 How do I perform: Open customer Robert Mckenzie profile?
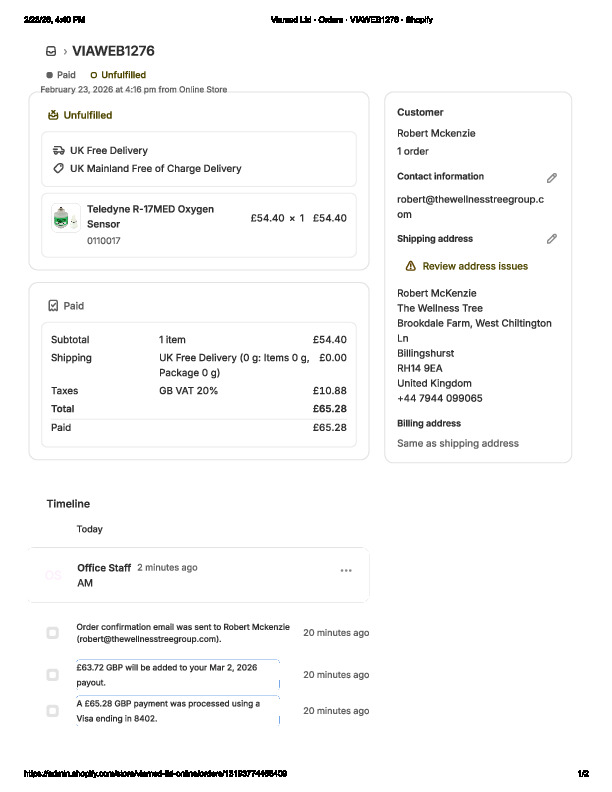click(436, 134)
